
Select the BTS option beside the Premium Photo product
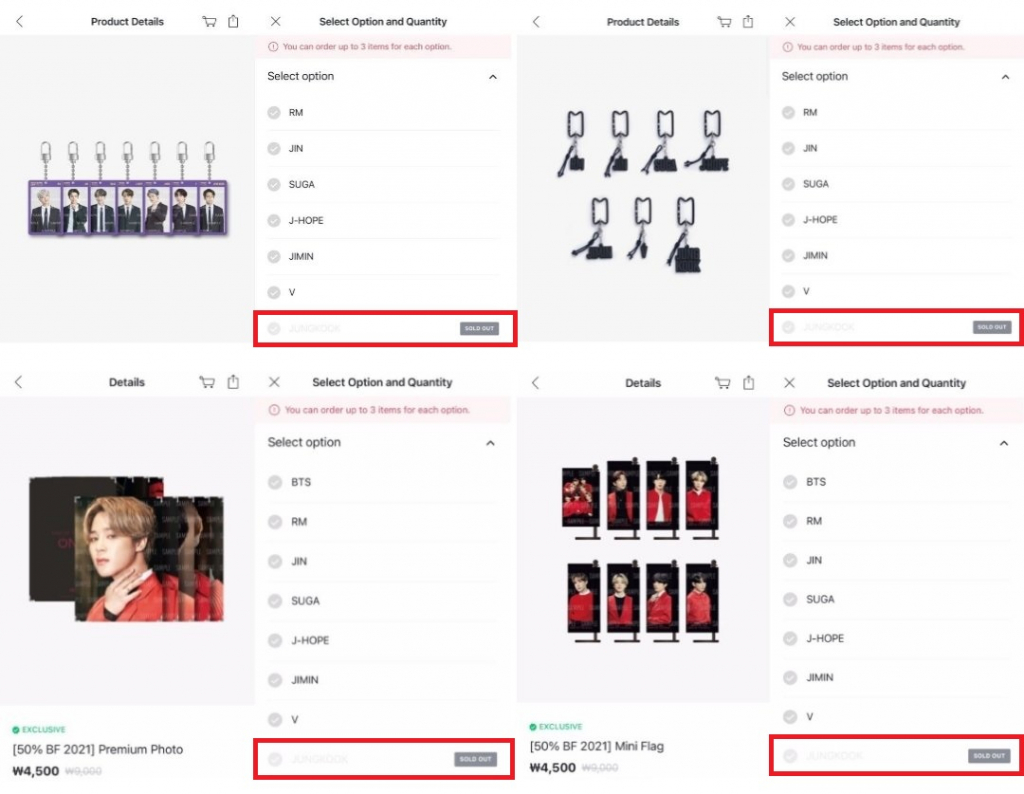tap(384, 482)
